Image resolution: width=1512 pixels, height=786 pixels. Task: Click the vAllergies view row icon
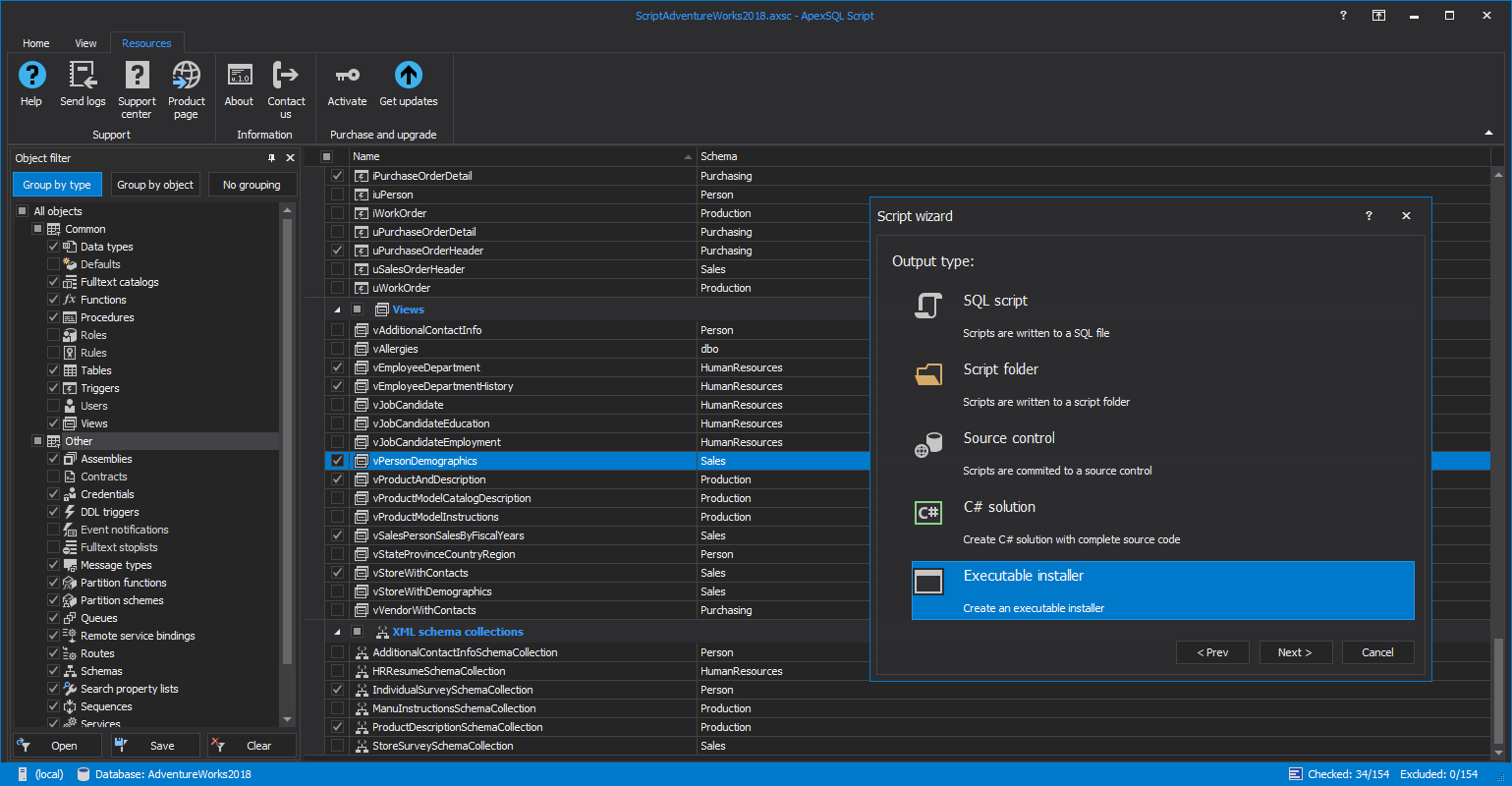362,349
